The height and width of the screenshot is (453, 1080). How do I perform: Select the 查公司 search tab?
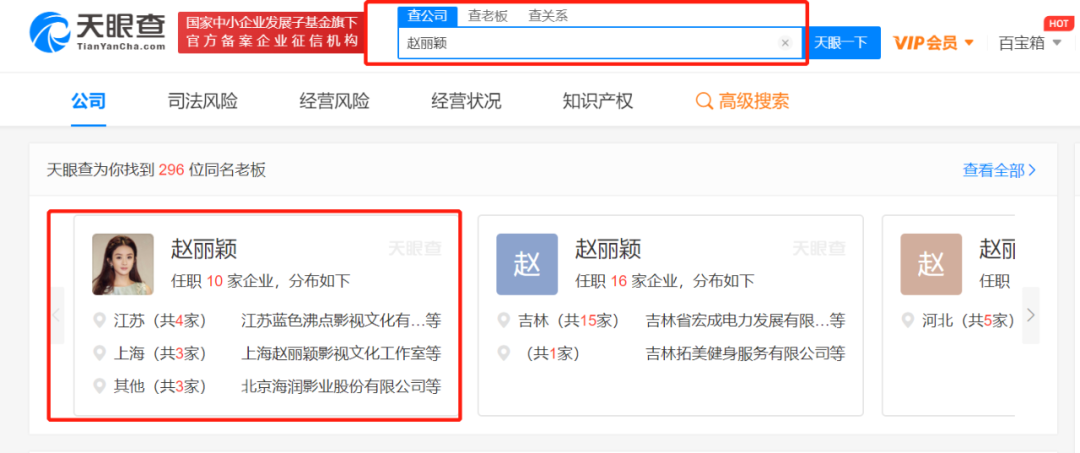pyautogui.click(x=428, y=16)
